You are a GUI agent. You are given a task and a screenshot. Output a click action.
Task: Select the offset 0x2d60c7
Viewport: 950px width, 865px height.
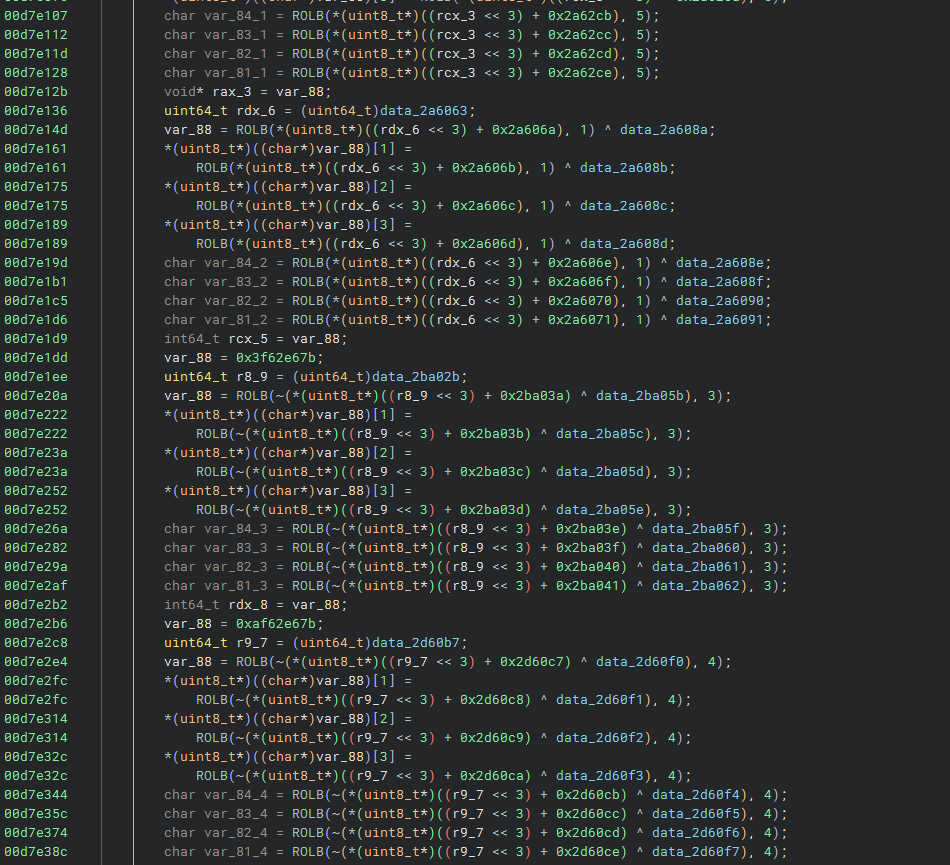(532, 661)
